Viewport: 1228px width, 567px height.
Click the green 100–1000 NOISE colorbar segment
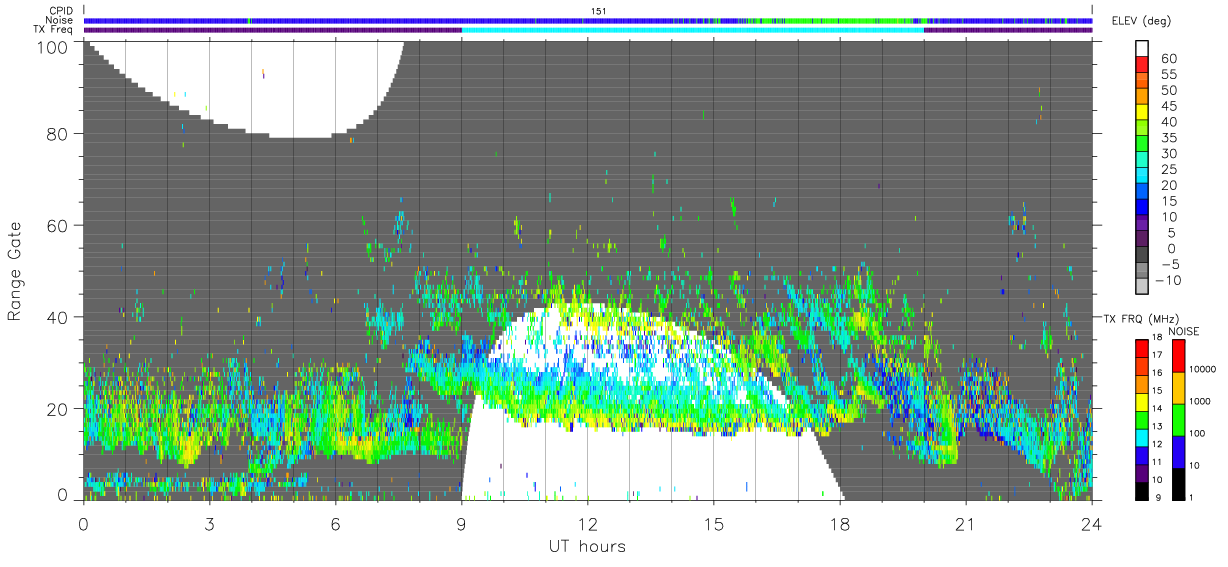(1178, 419)
